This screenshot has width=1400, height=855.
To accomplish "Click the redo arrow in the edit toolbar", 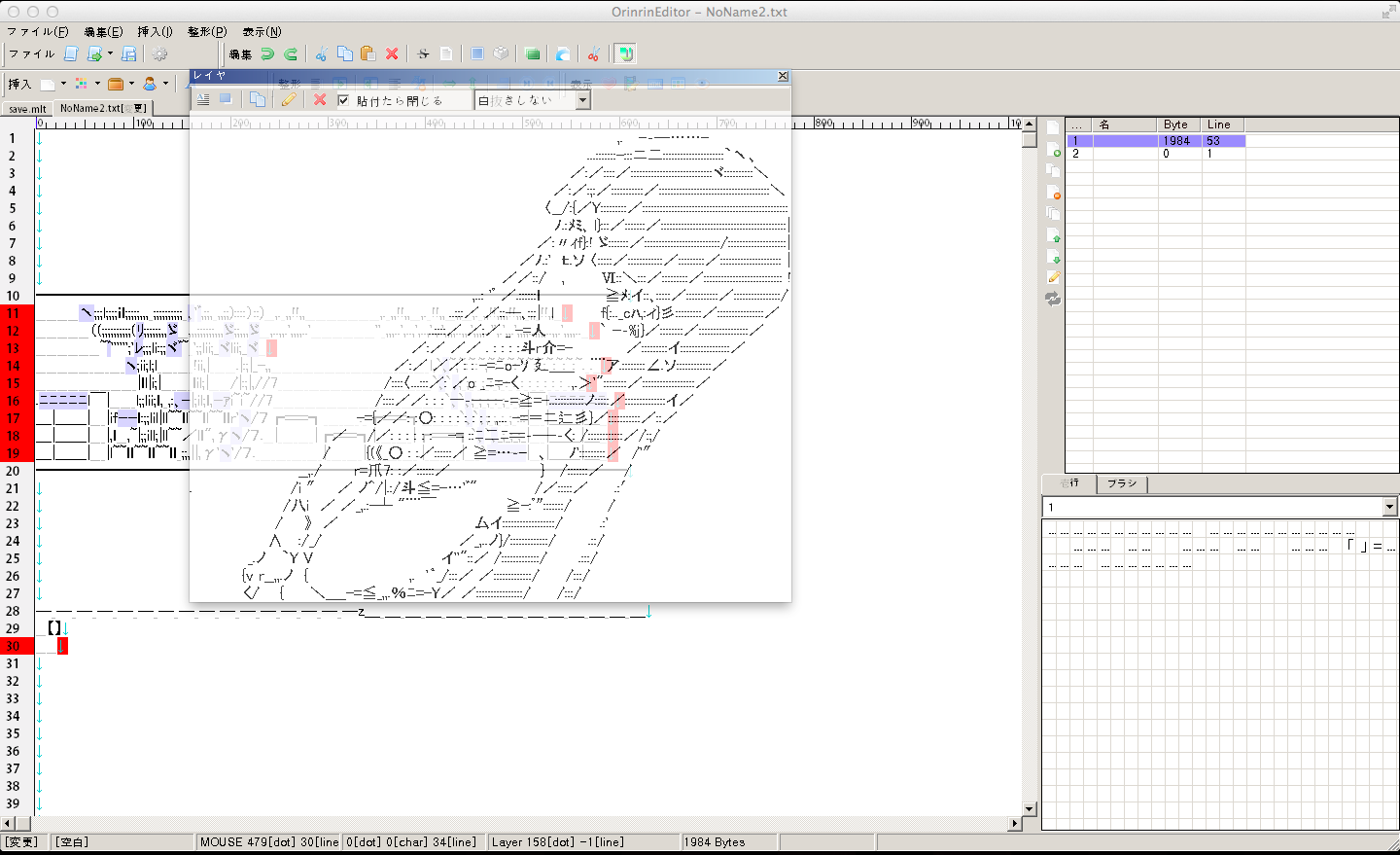I will tap(291, 54).
